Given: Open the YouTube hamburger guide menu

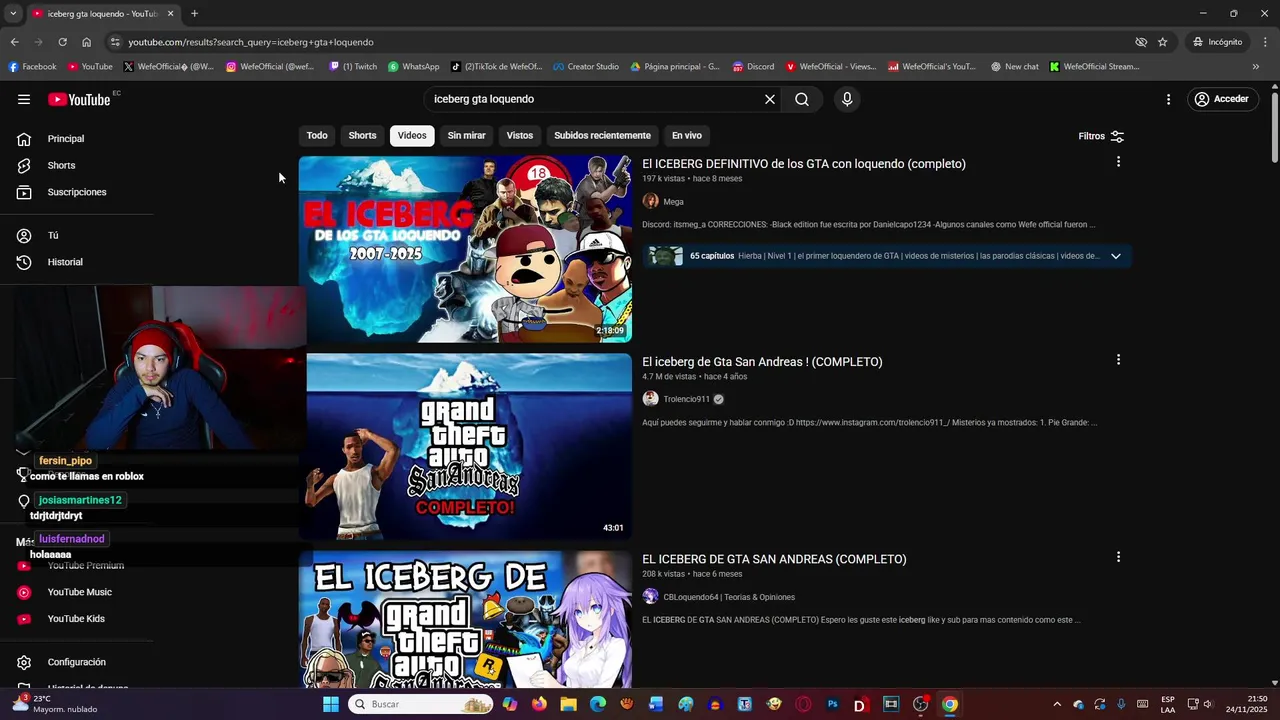Looking at the screenshot, I should (x=24, y=99).
